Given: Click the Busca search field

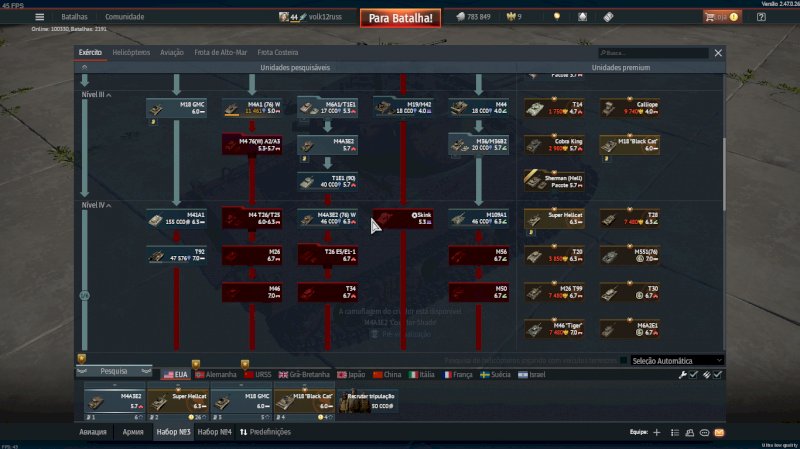Looking at the screenshot, I should tap(652, 53).
